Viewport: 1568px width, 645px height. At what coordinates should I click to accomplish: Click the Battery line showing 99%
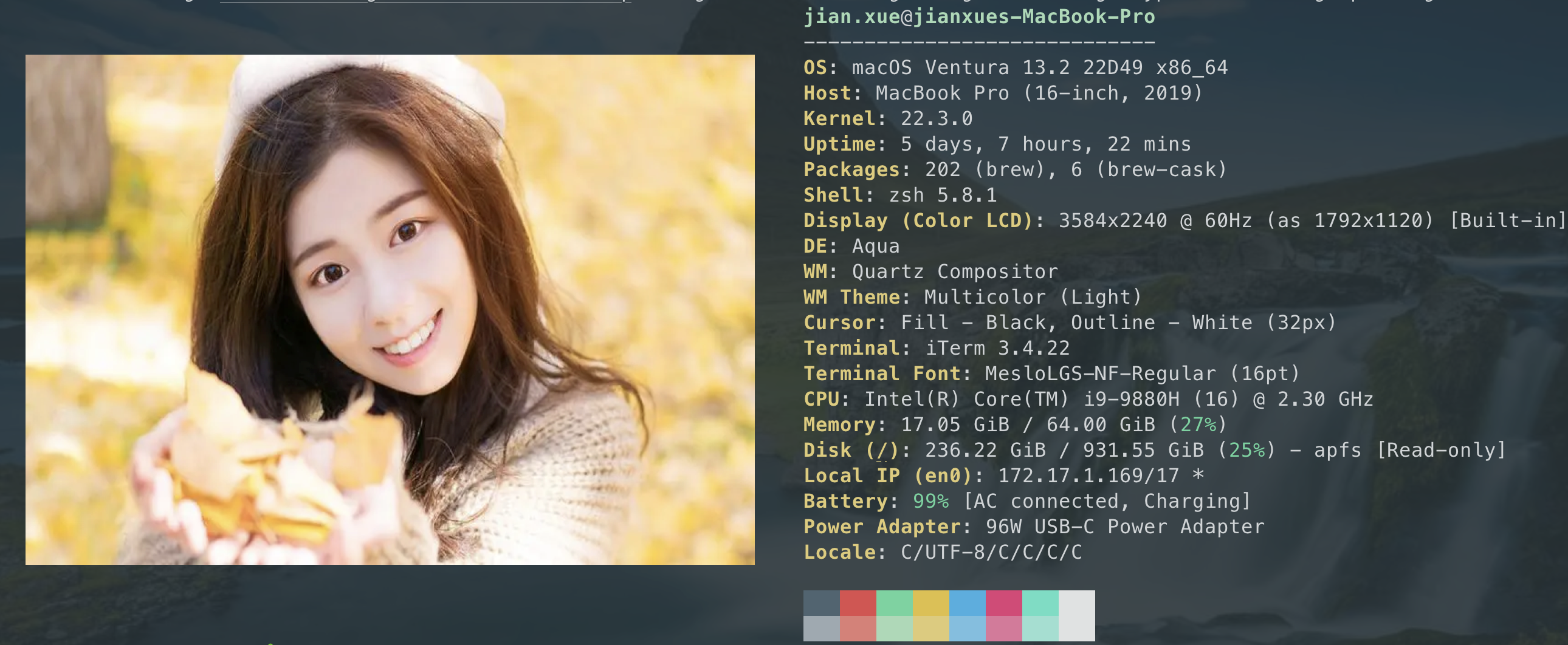coord(1028,502)
